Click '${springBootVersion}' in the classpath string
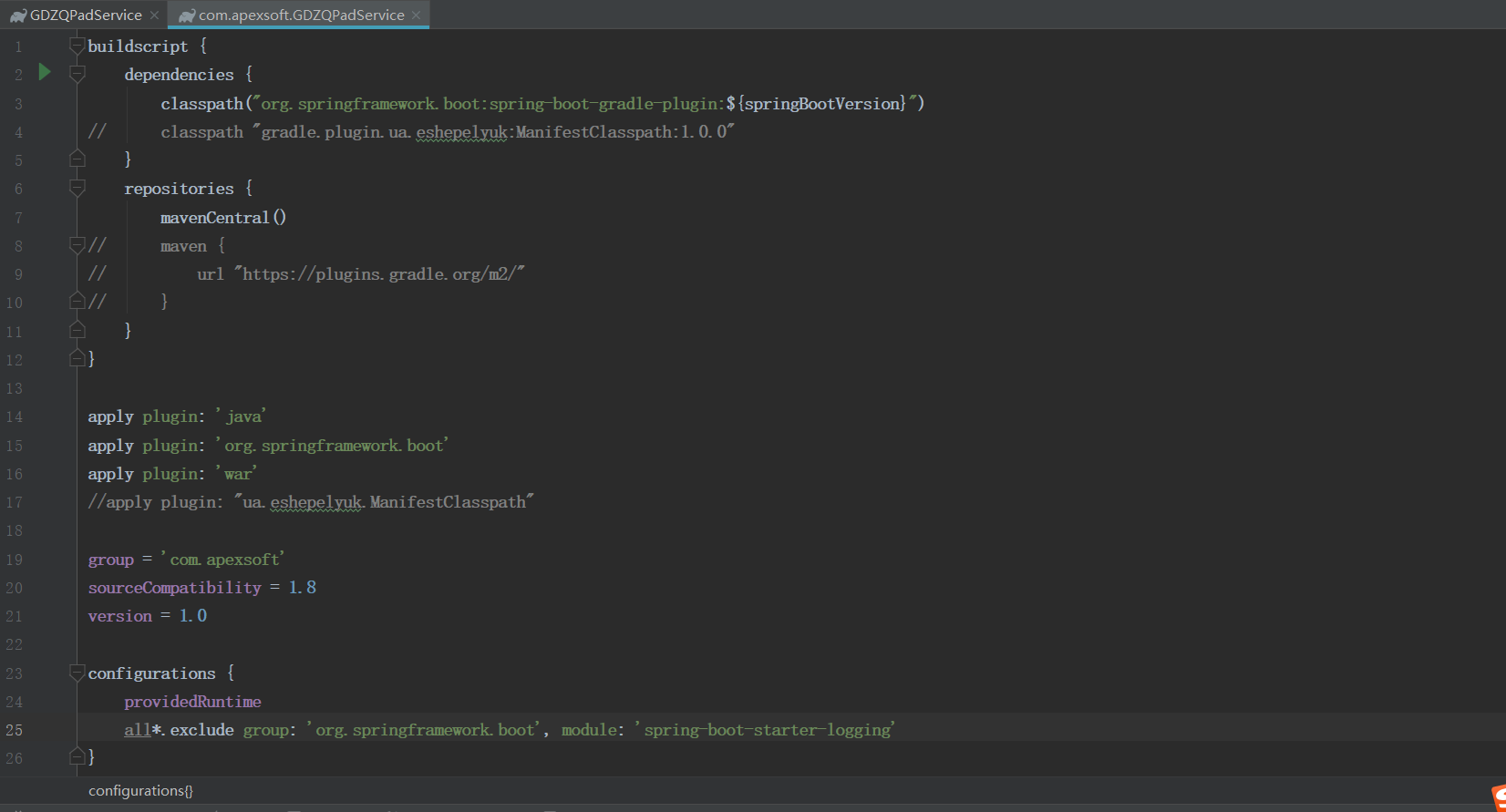Screen dimensions: 1506x812 (817, 104)
